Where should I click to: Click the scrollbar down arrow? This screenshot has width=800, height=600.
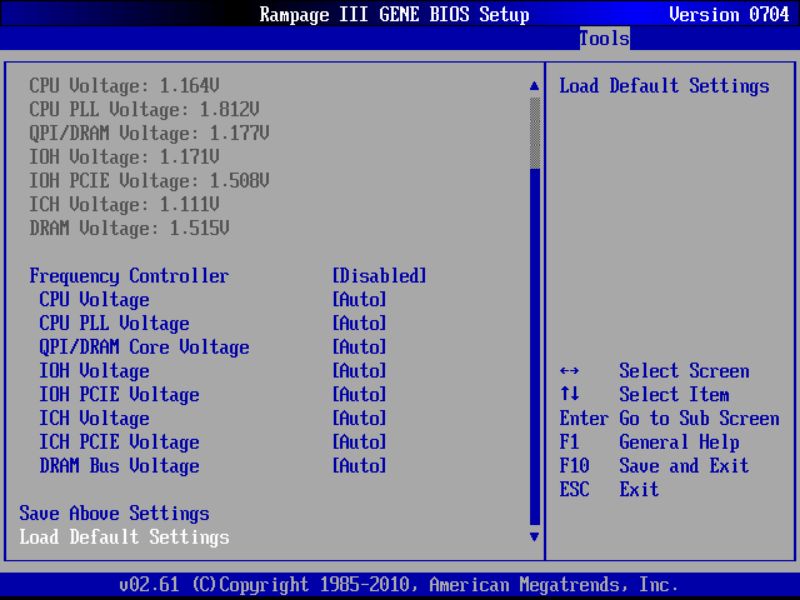click(534, 537)
